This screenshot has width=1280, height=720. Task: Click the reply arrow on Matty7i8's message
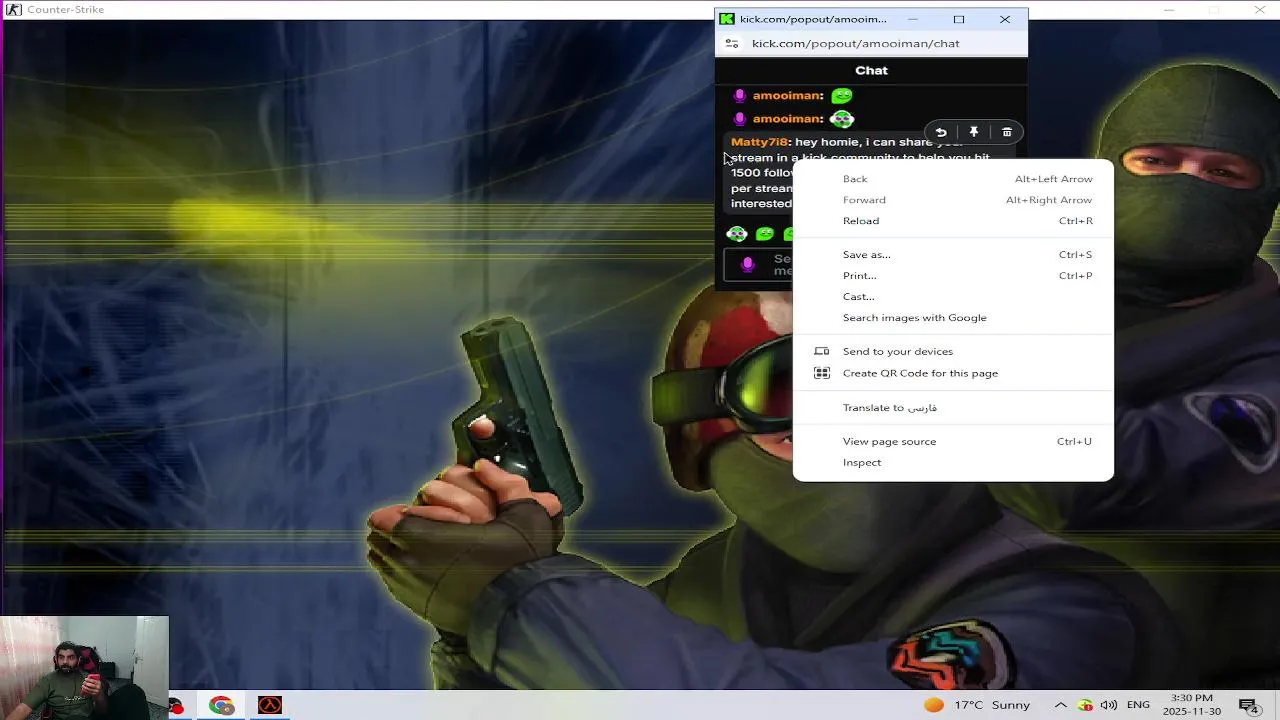[x=941, y=132]
